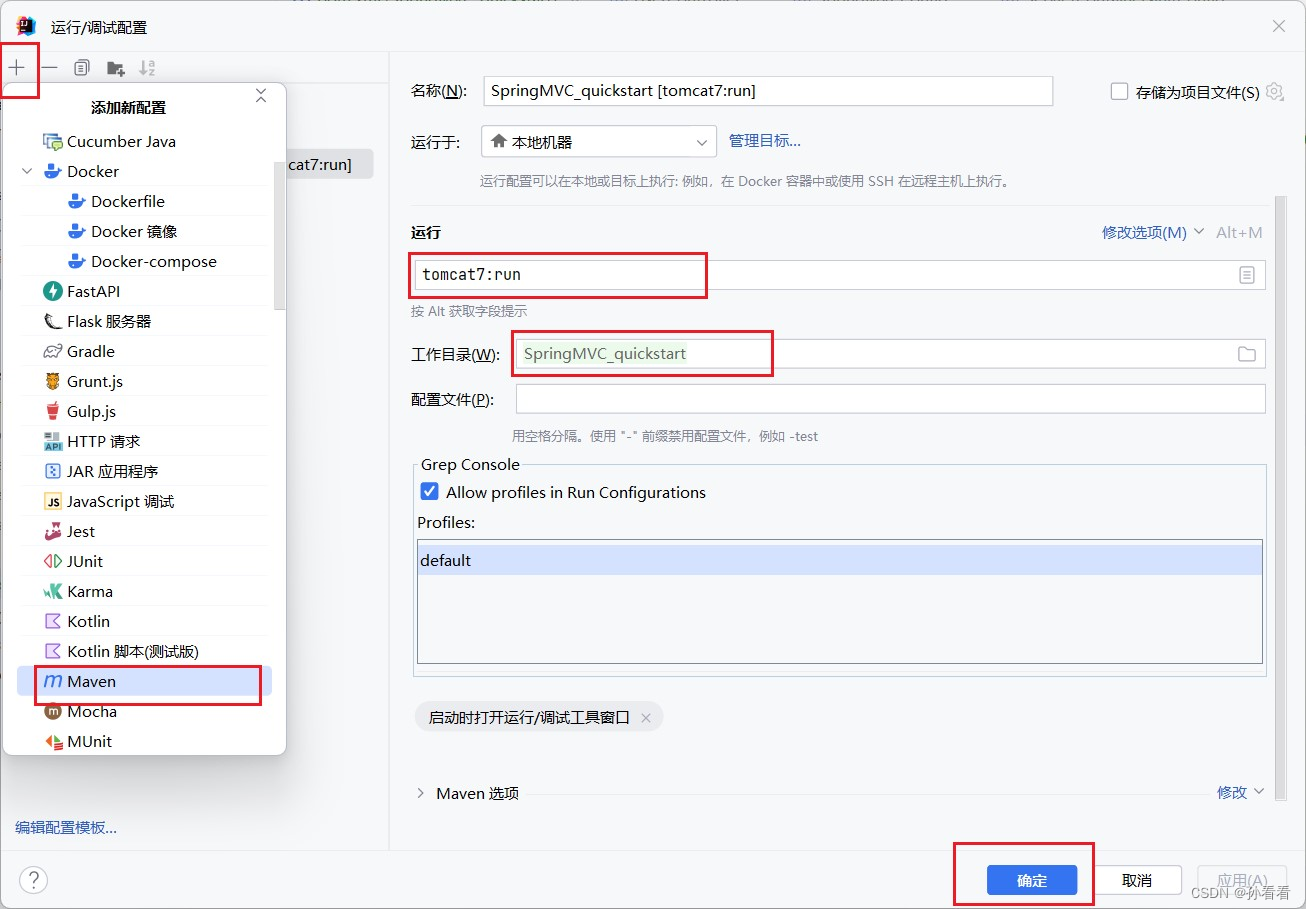
Task: Click the HTTP 请求 API icon
Action: pos(53,441)
